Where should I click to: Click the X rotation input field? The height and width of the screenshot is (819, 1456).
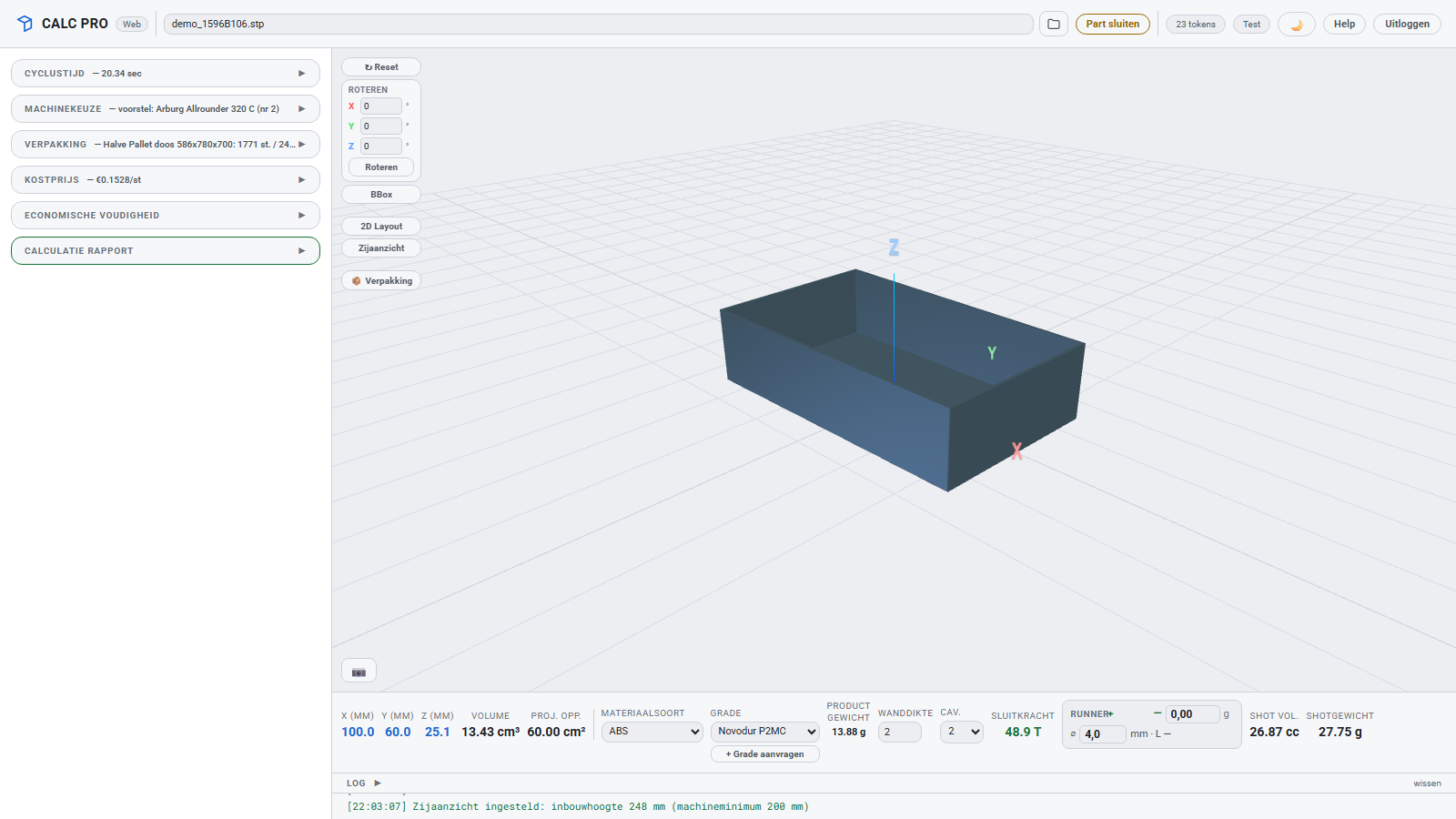(381, 106)
